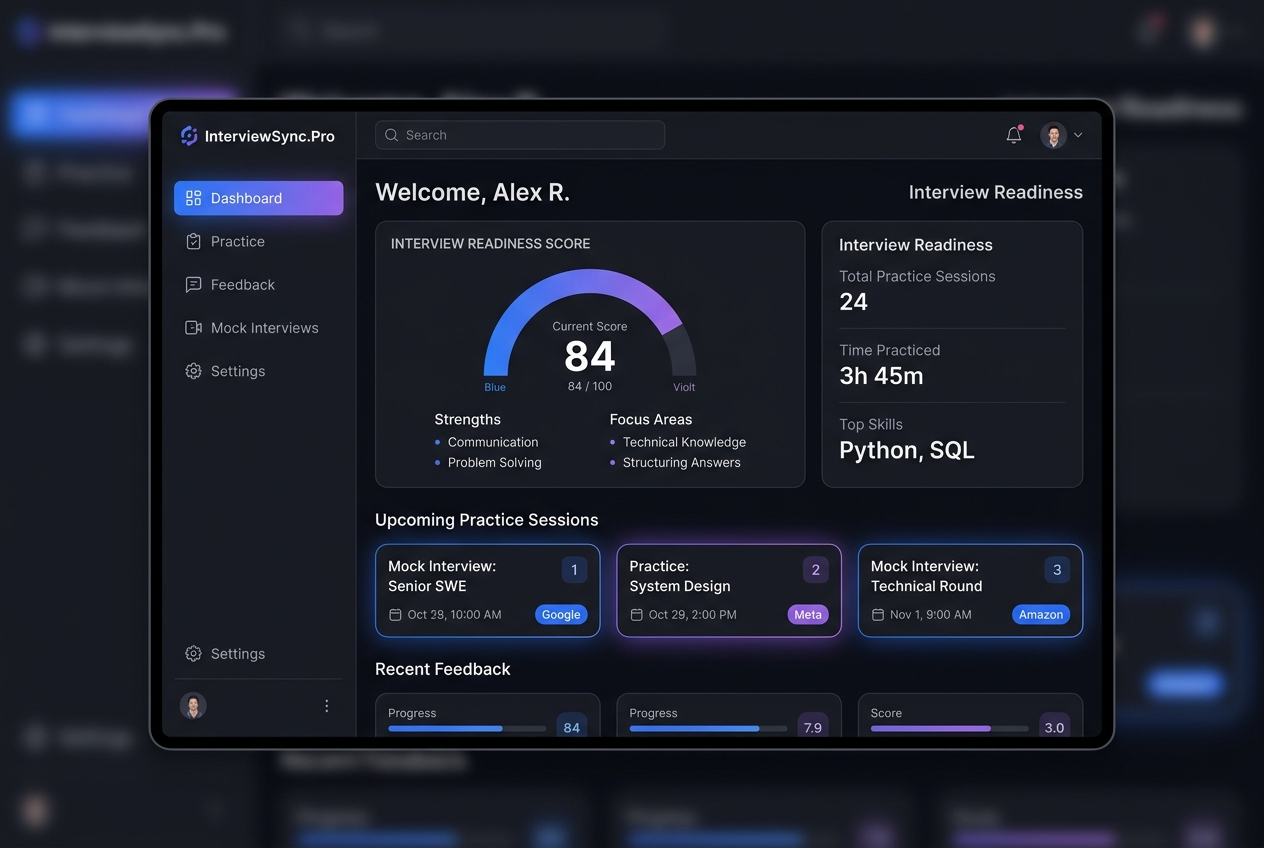The width and height of the screenshot is (1264, 848).
Task: Open notifications via the bell icon
Action: 1014,135
